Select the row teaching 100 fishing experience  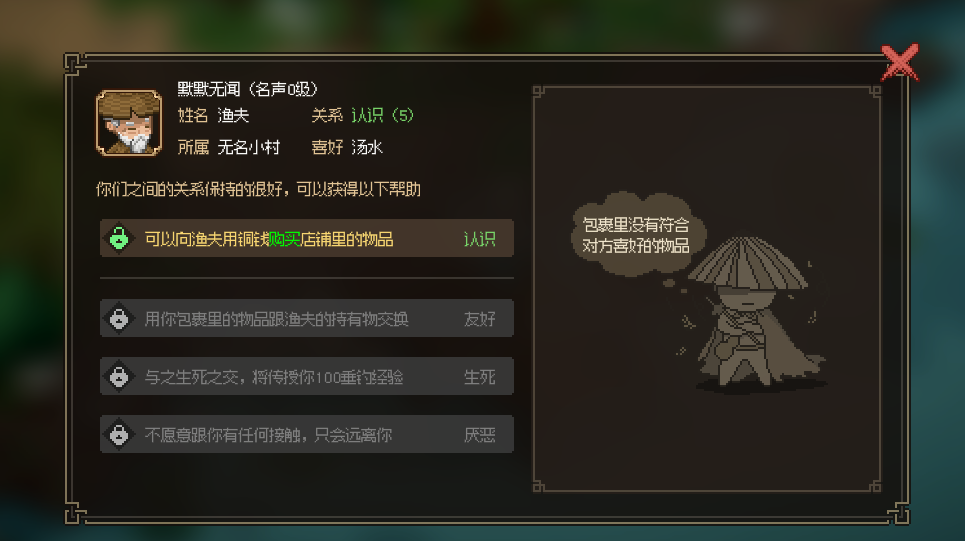[306, 376]
